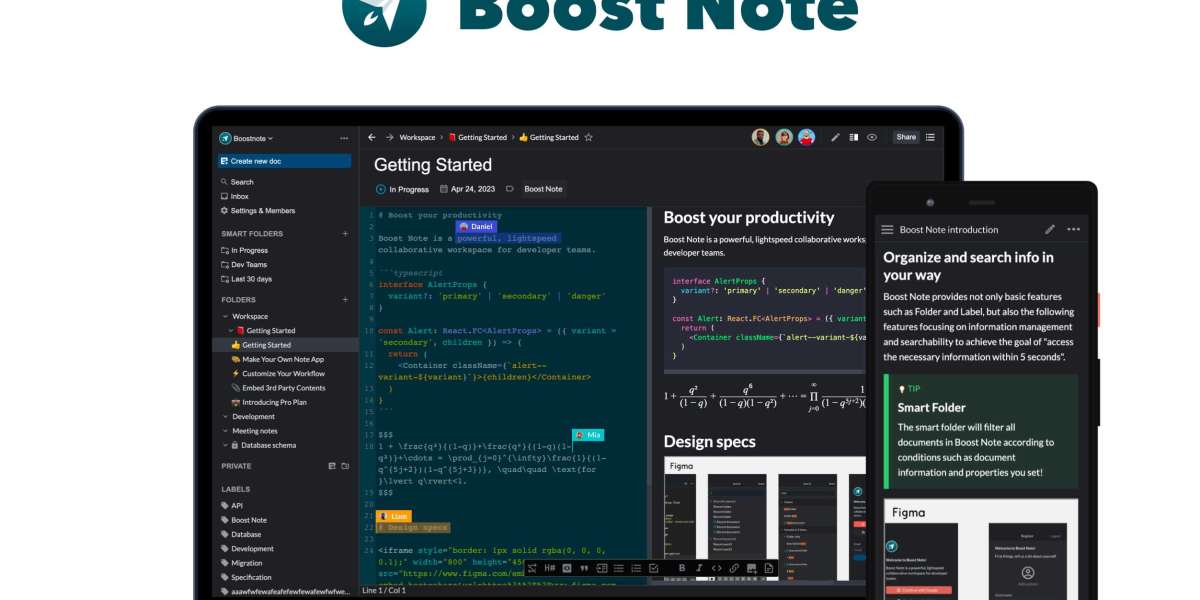Click the middle collaborator avatar in the top bar
The height and width of the screenshot is (600, 1200).
(784, 137)
